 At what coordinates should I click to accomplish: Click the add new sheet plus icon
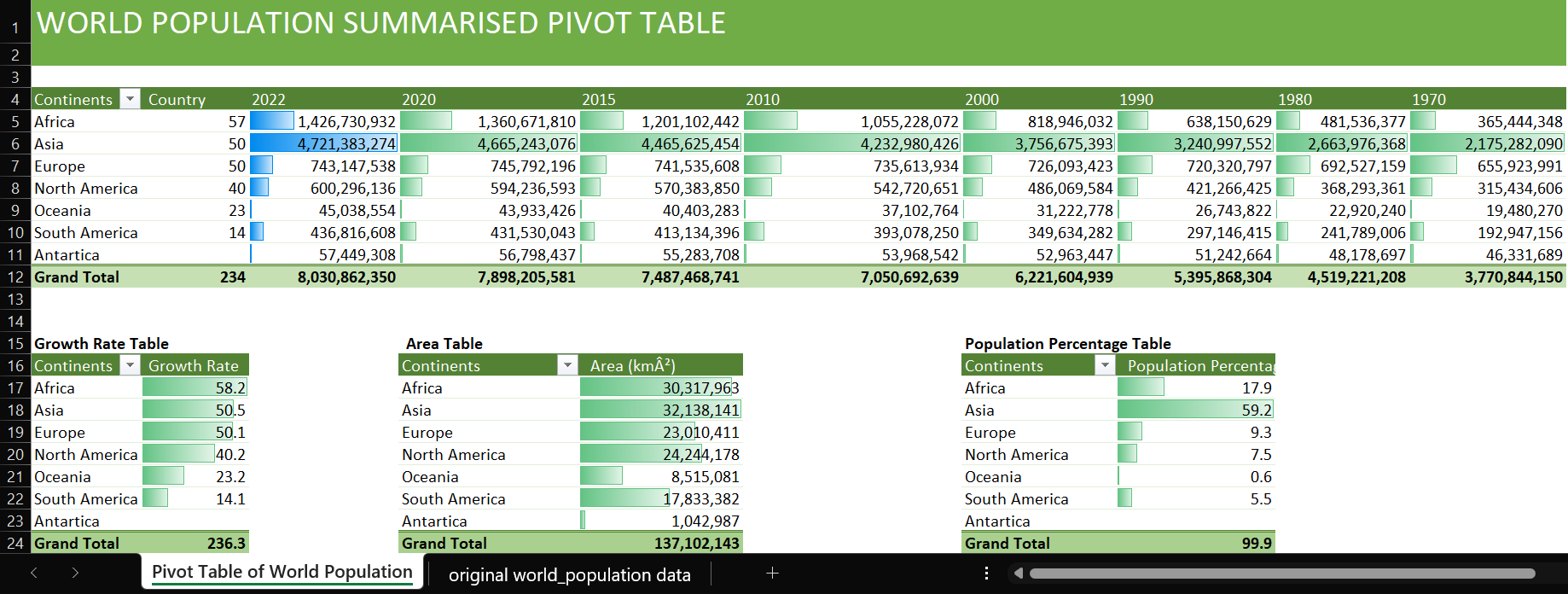point(772,574)
